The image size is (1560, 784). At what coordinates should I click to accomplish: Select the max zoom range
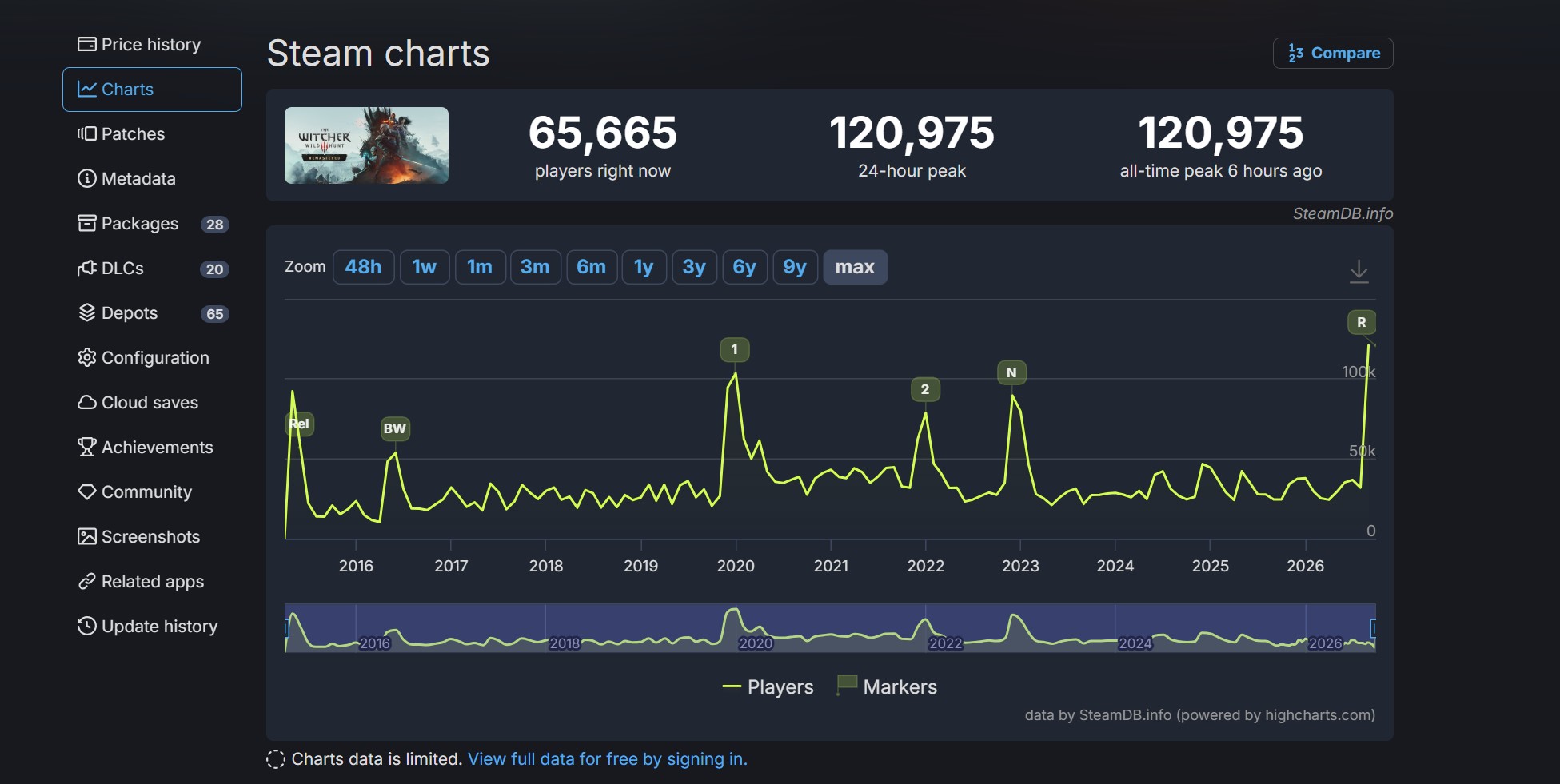pyautogui.click(x=855, y=267)
